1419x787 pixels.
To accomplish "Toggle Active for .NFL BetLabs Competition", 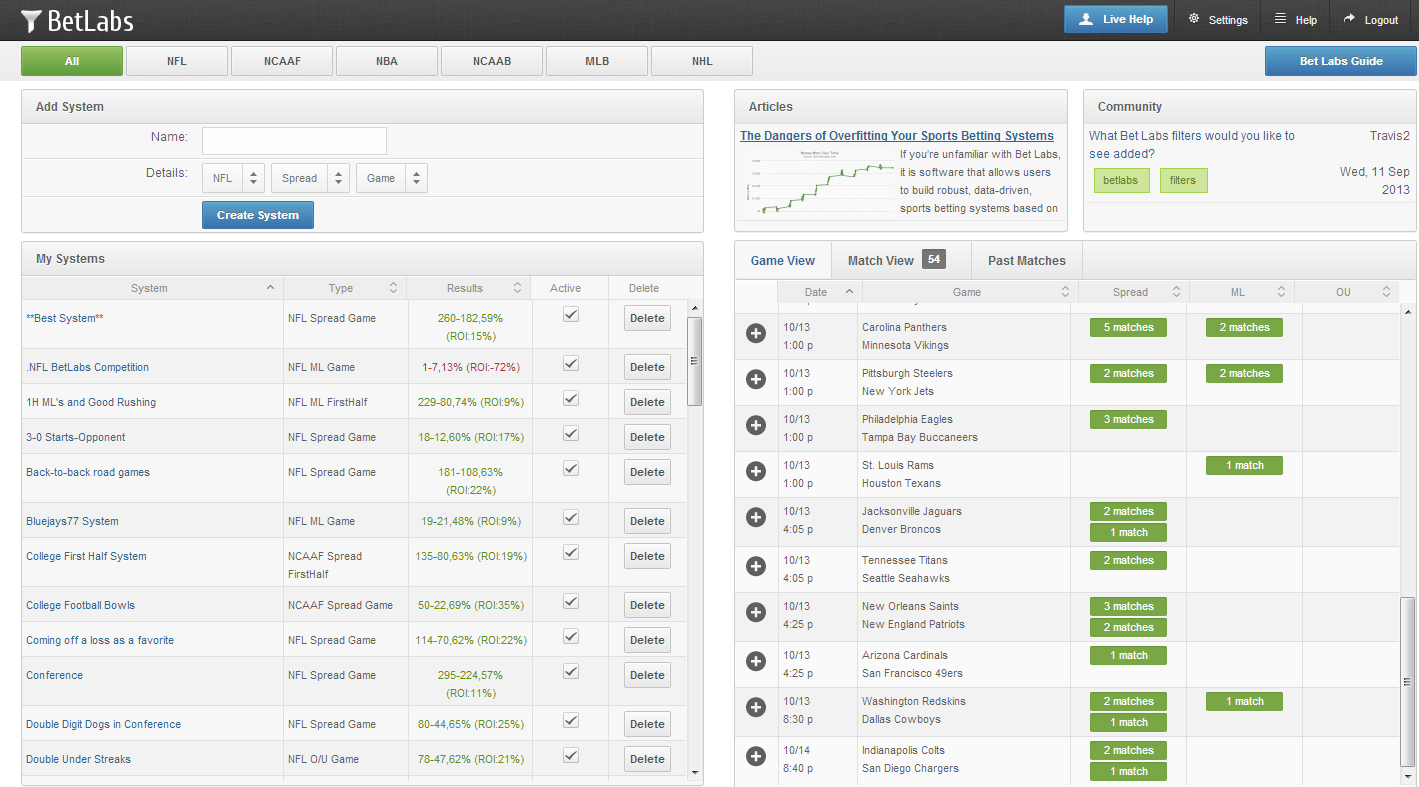I will [570, 363].
